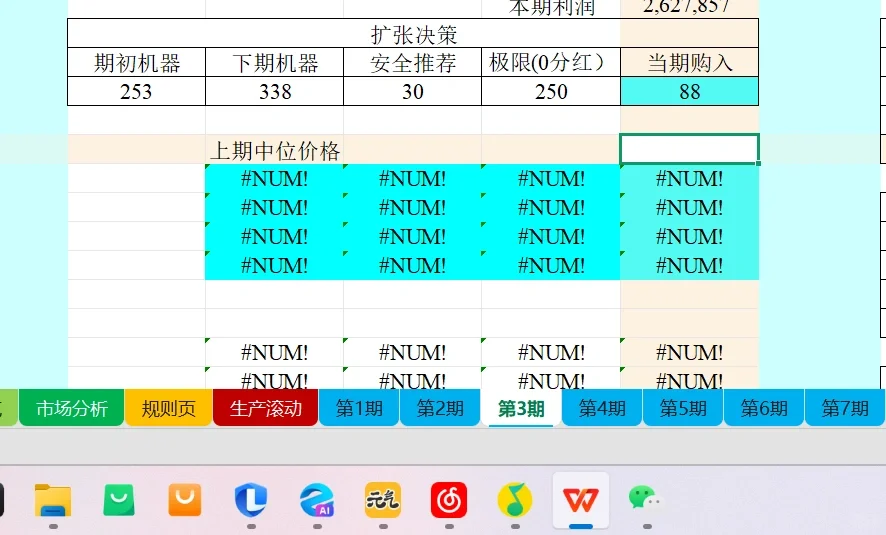
Task: Select the 期初机器 header cell
Action: pyautogui.click(x=137, y=62)
